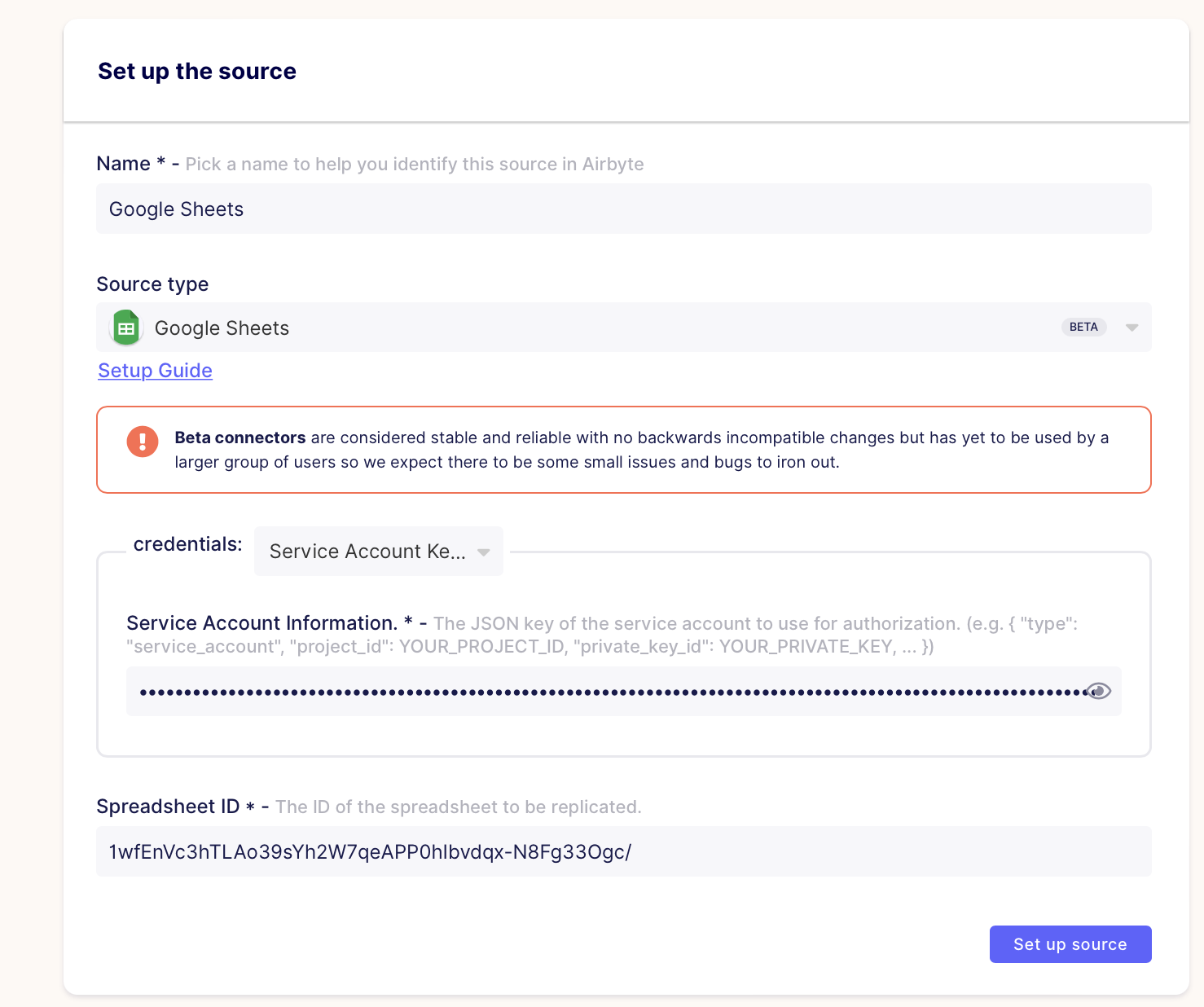Screen dimensions: 1204x1007
Task: Expand Source type using the arrow
Action: tap(1131, 328)
